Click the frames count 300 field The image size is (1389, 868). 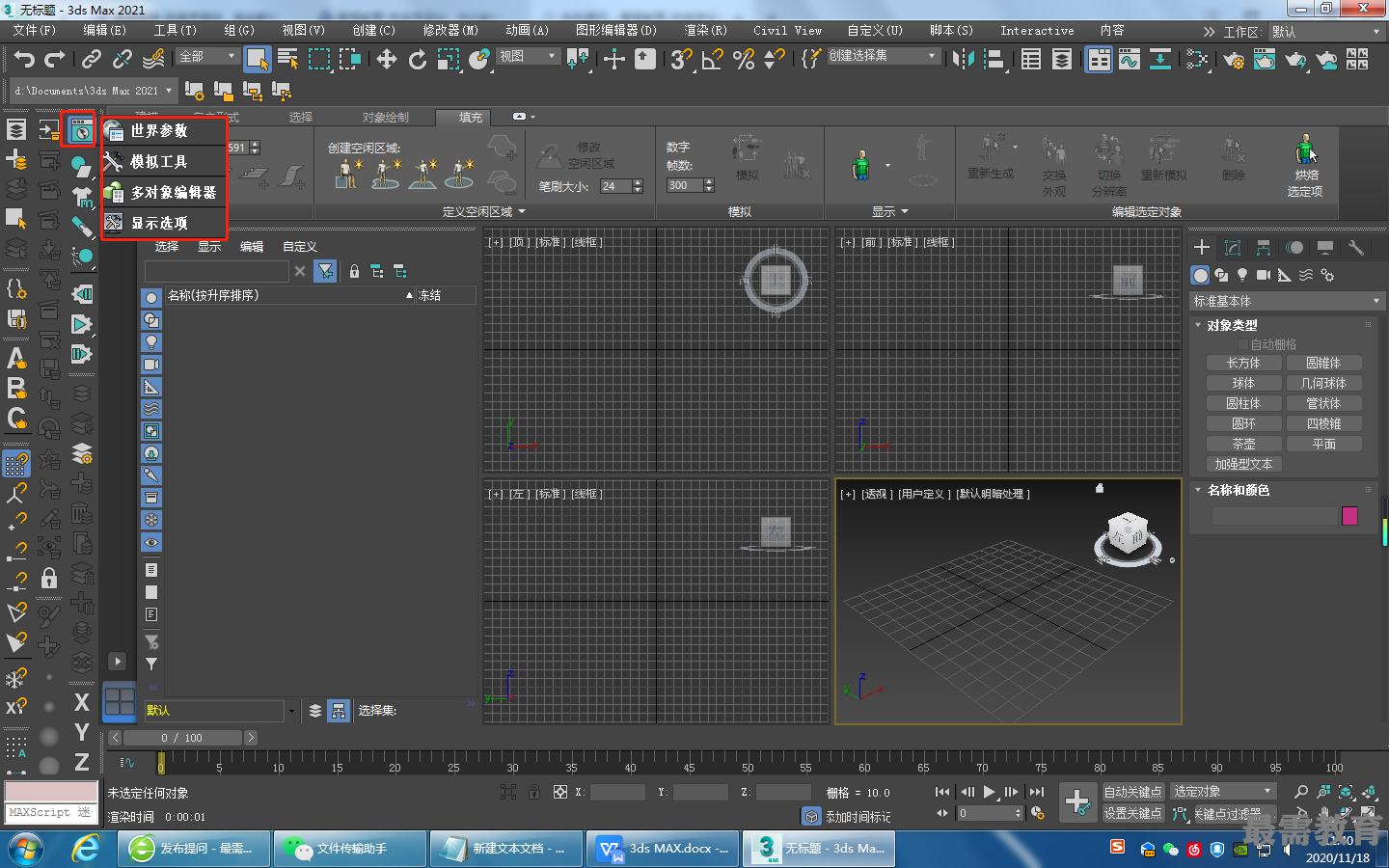tap(685, 185)
